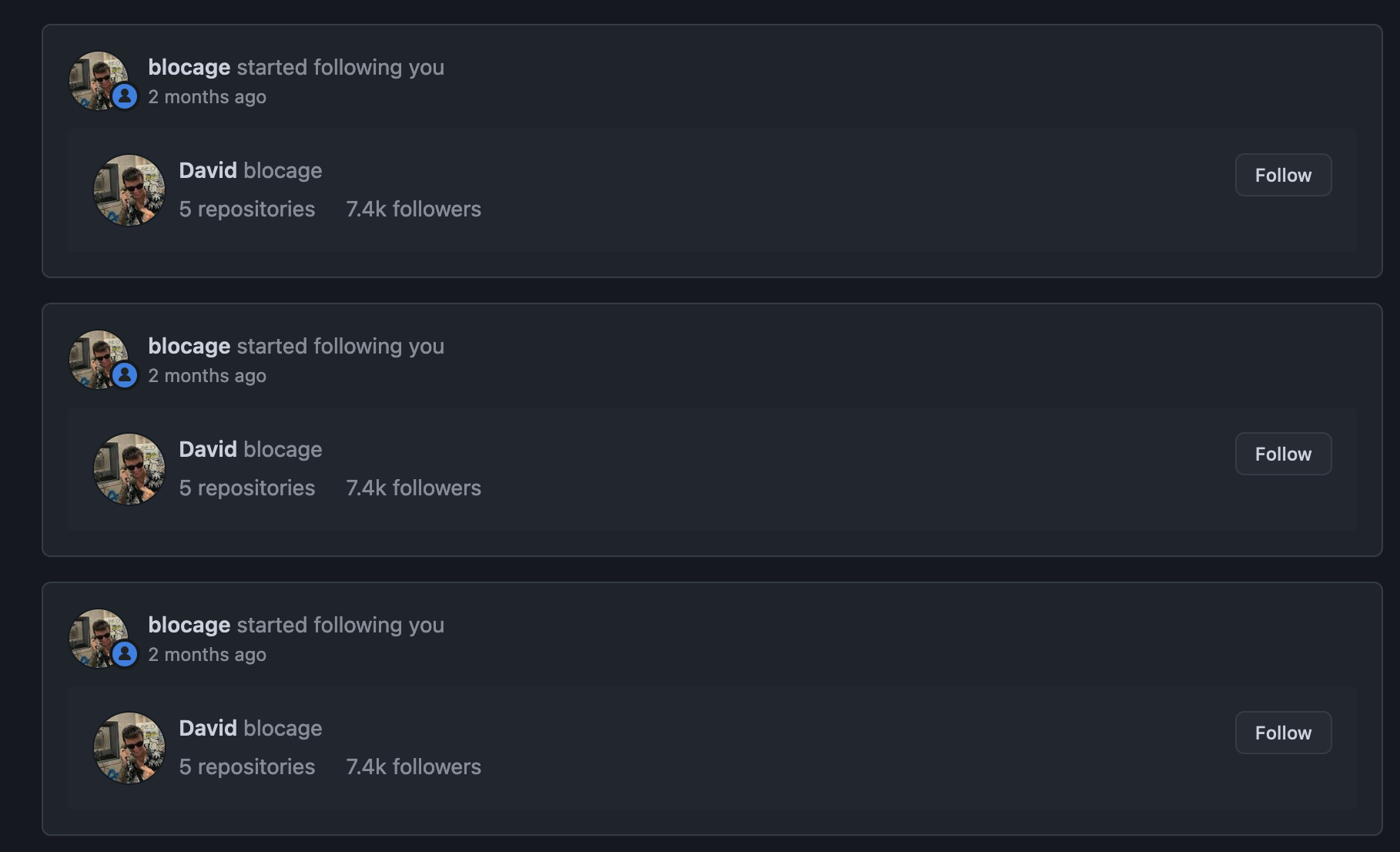Click the Follow button in the first card
Viewport: 1400px width, 852px height.
[x=1283, y=175]
